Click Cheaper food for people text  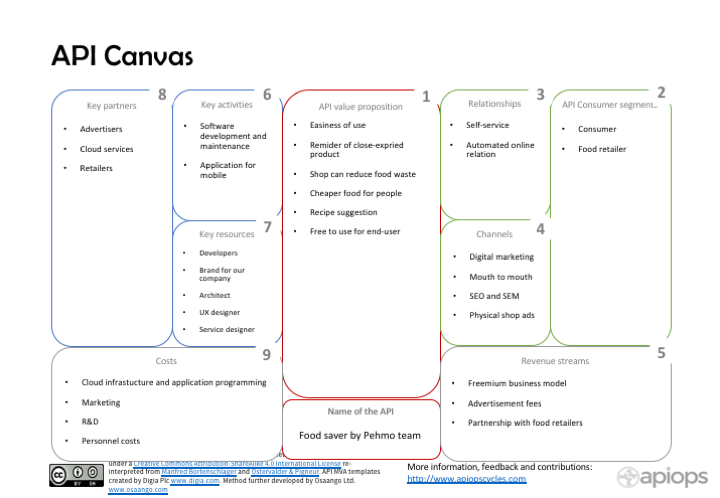(355, 193)
